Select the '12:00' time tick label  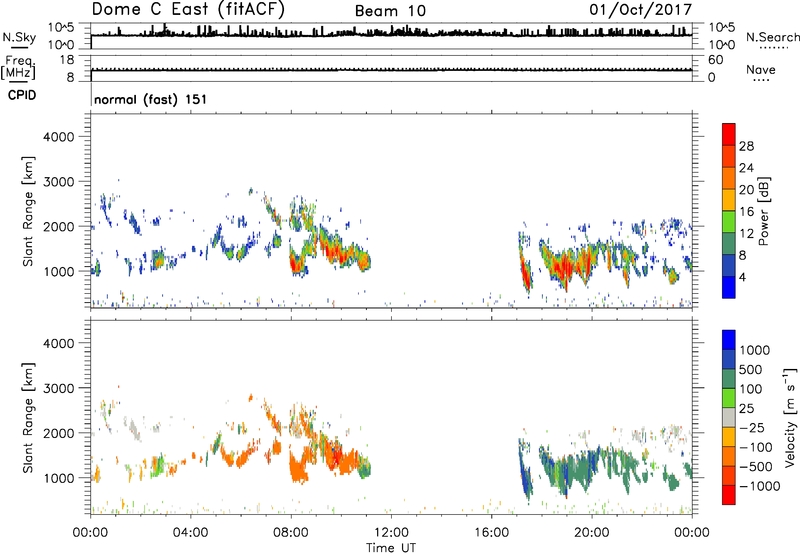tap(391, 533)
